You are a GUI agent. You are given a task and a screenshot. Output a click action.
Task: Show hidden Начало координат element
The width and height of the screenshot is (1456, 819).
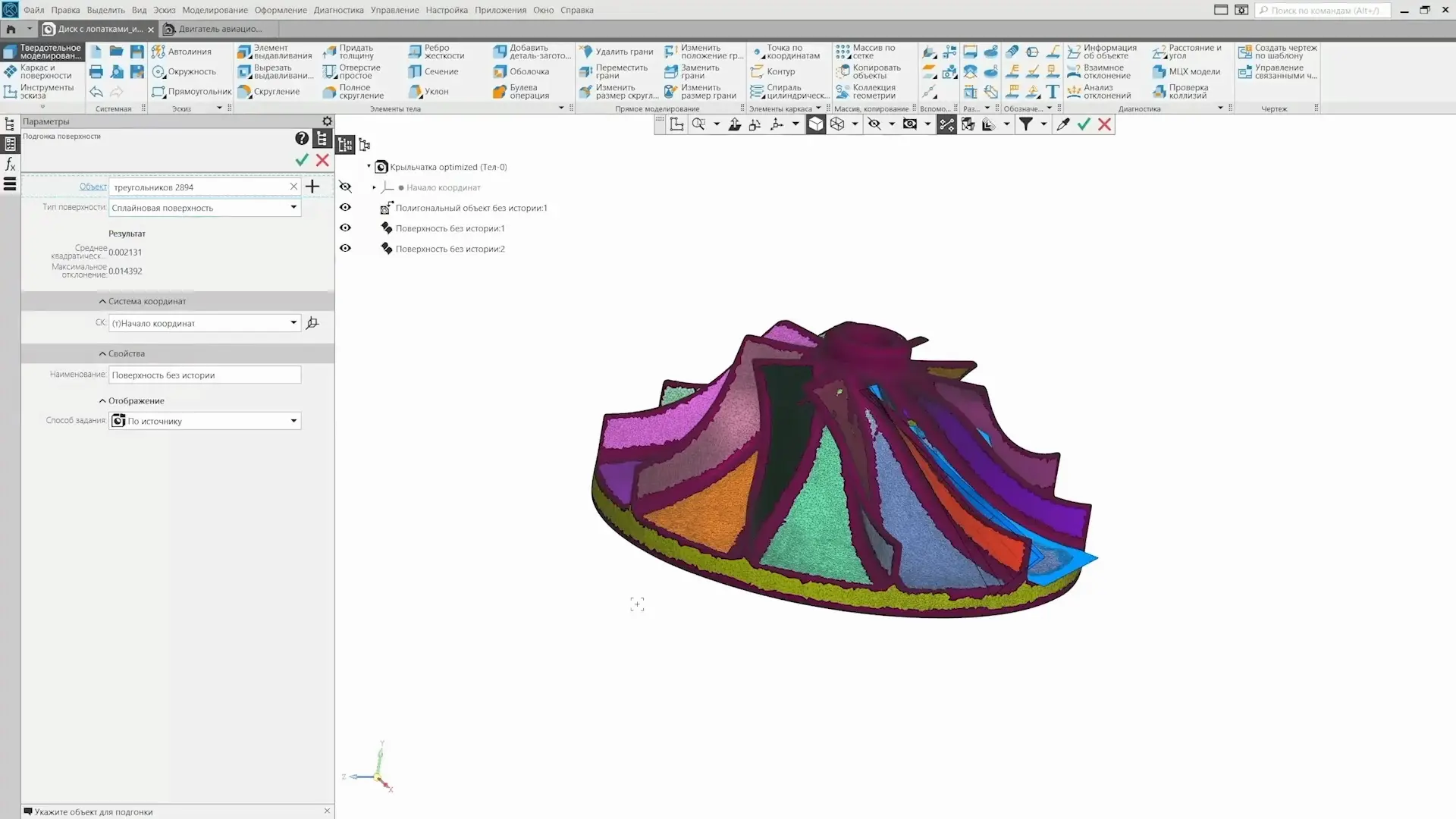(345, 187)
